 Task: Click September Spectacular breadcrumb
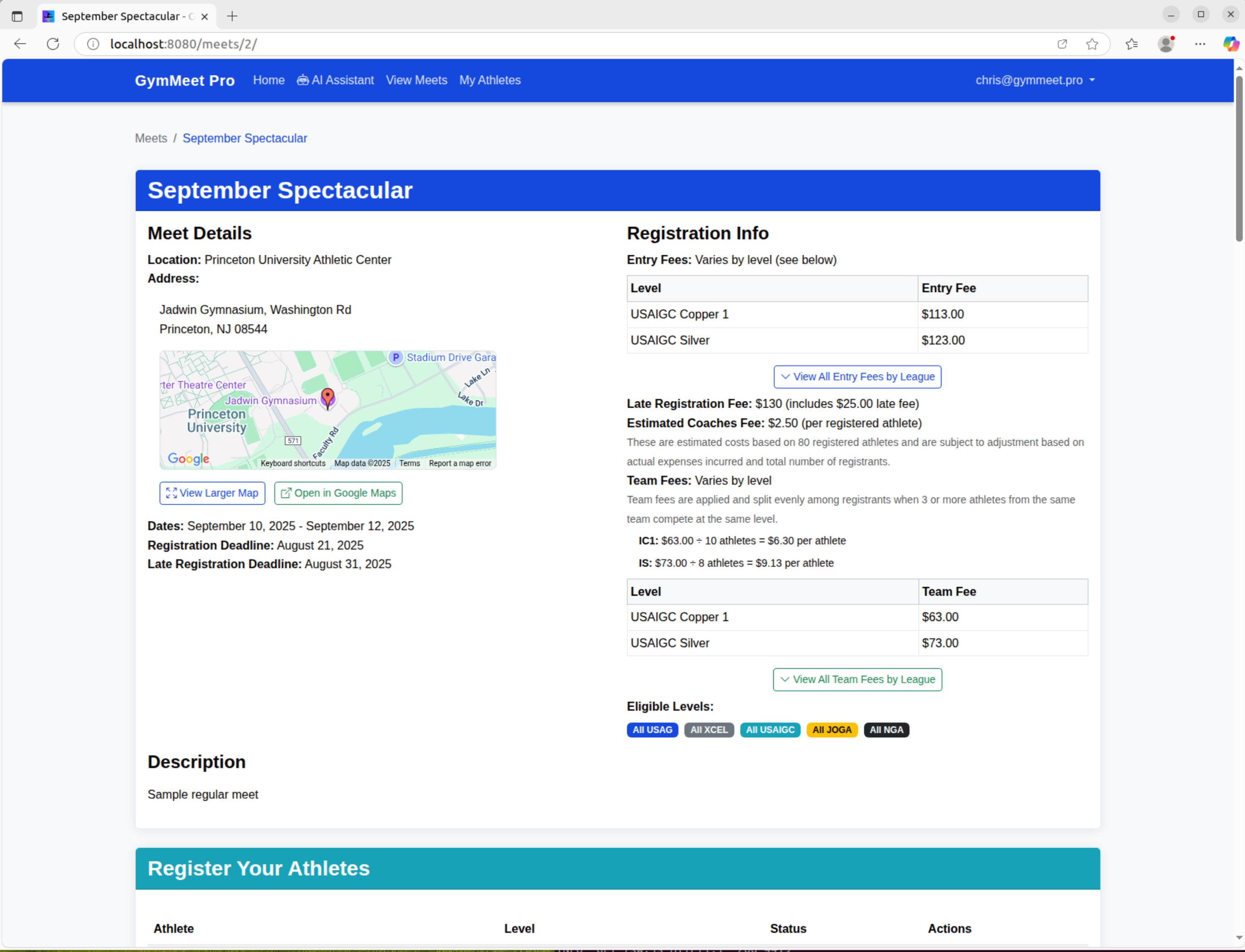tap(245, 138)
